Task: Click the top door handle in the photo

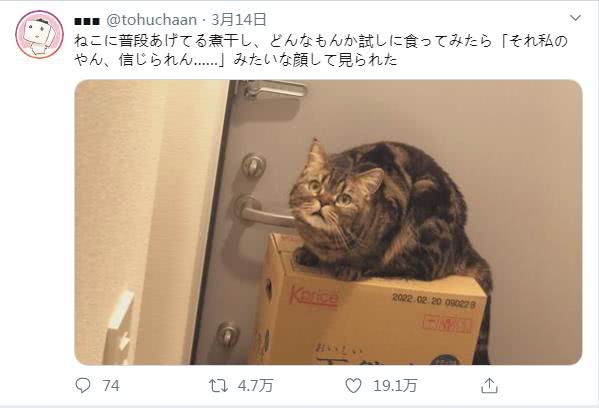Action: coord(272,89)
